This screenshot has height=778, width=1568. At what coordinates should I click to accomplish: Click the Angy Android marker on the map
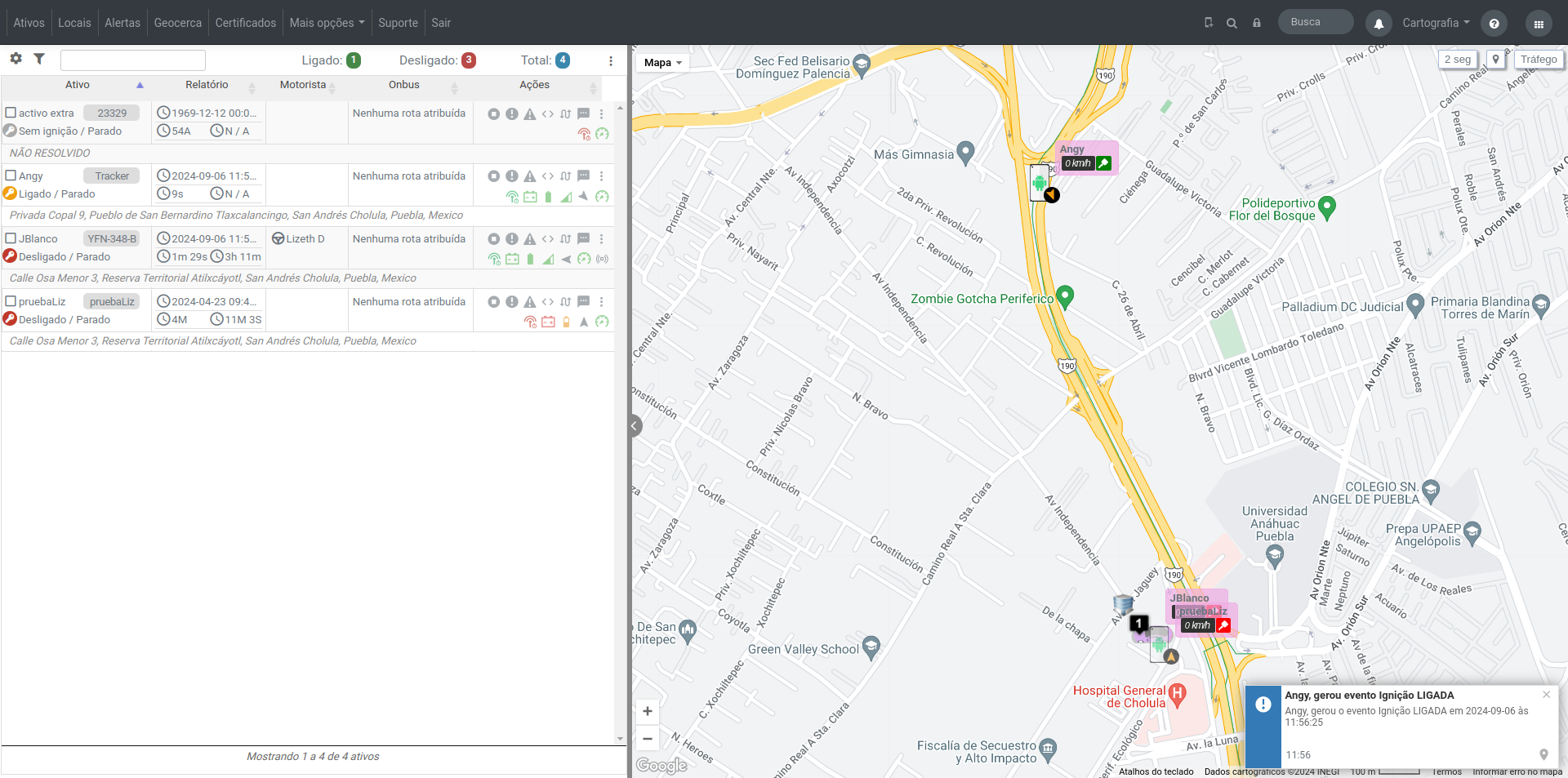click(x=1040, y=183)
